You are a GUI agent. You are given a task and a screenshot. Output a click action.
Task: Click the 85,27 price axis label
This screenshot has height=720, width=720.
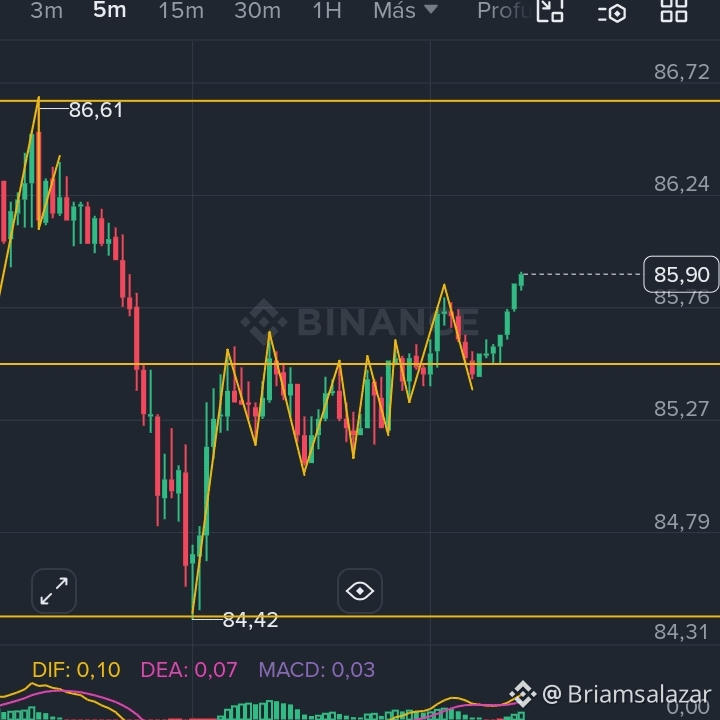tap(681, 409)
